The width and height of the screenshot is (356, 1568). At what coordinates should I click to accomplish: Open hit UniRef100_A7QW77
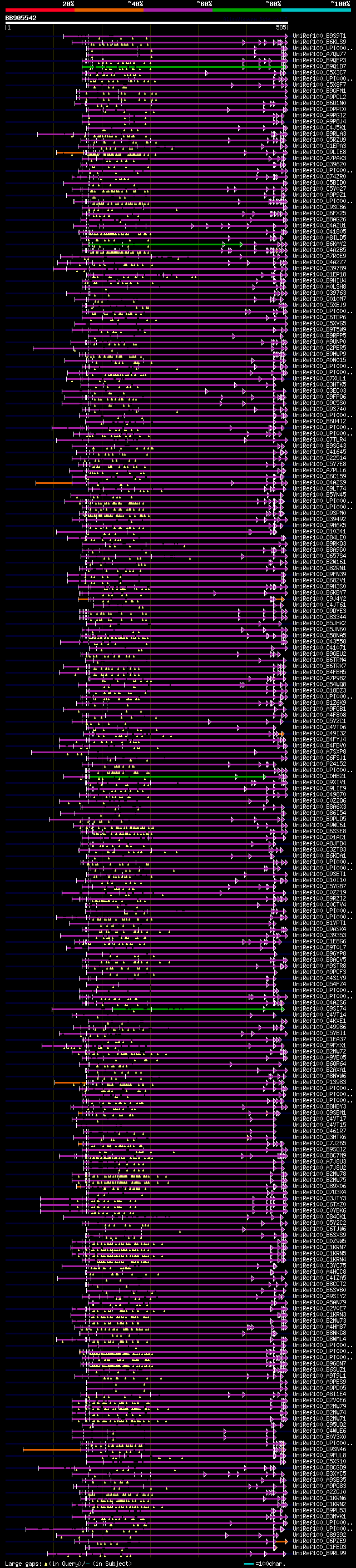[x=319, y=54]
